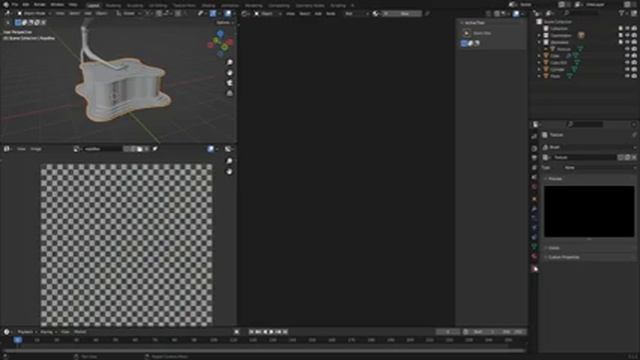Screen dimensions: 640x360
Task: Click the timeline horizontal scrollbar
Action: 263,350
